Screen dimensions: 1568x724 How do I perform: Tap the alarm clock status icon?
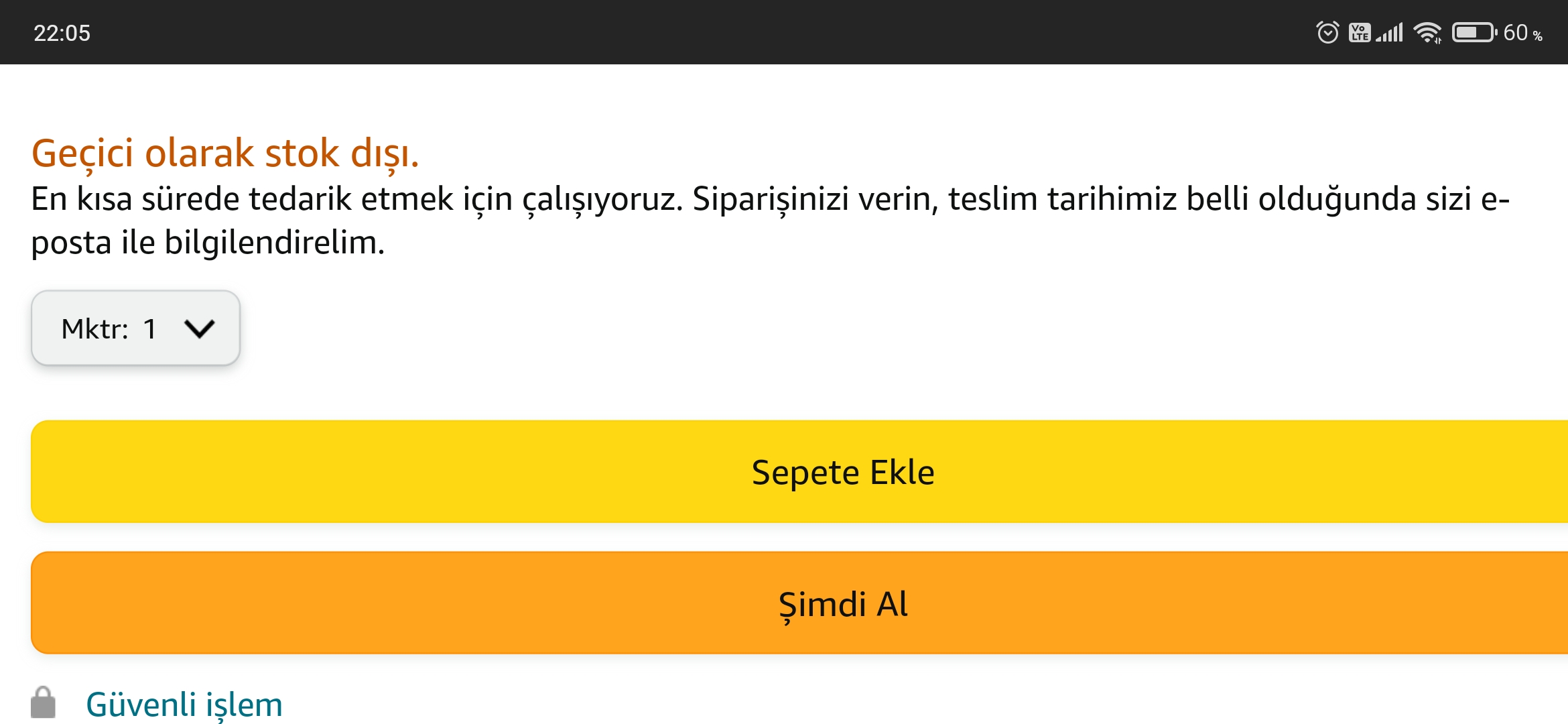tap(1327, 32)
